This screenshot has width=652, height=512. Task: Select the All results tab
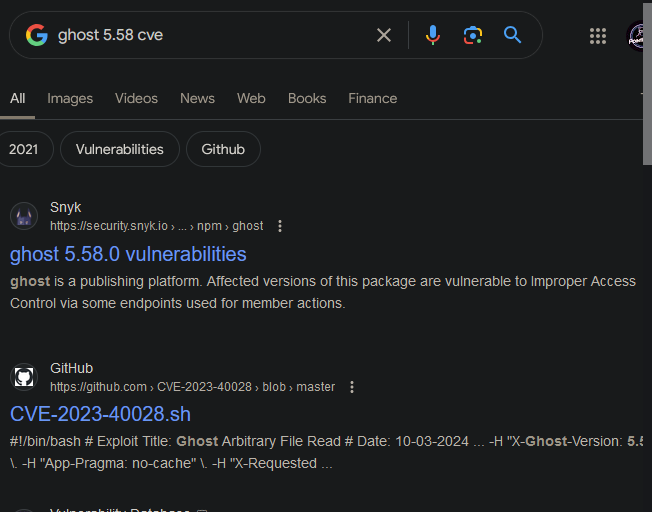[x=17, y=99]
